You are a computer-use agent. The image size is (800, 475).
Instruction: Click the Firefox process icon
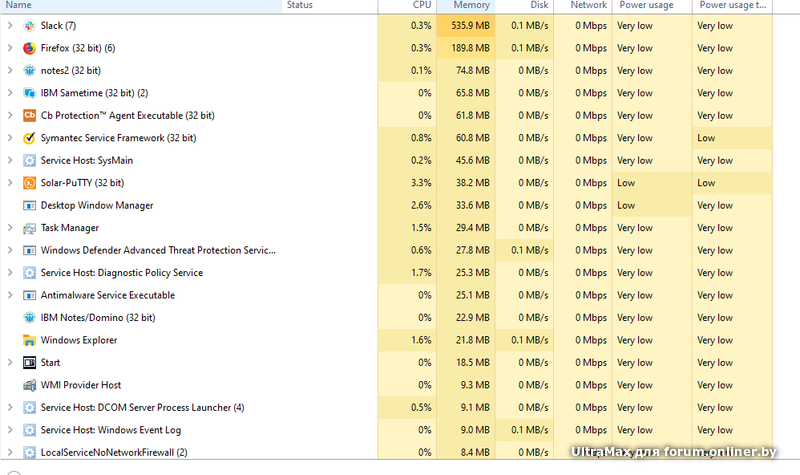[30, 48]
